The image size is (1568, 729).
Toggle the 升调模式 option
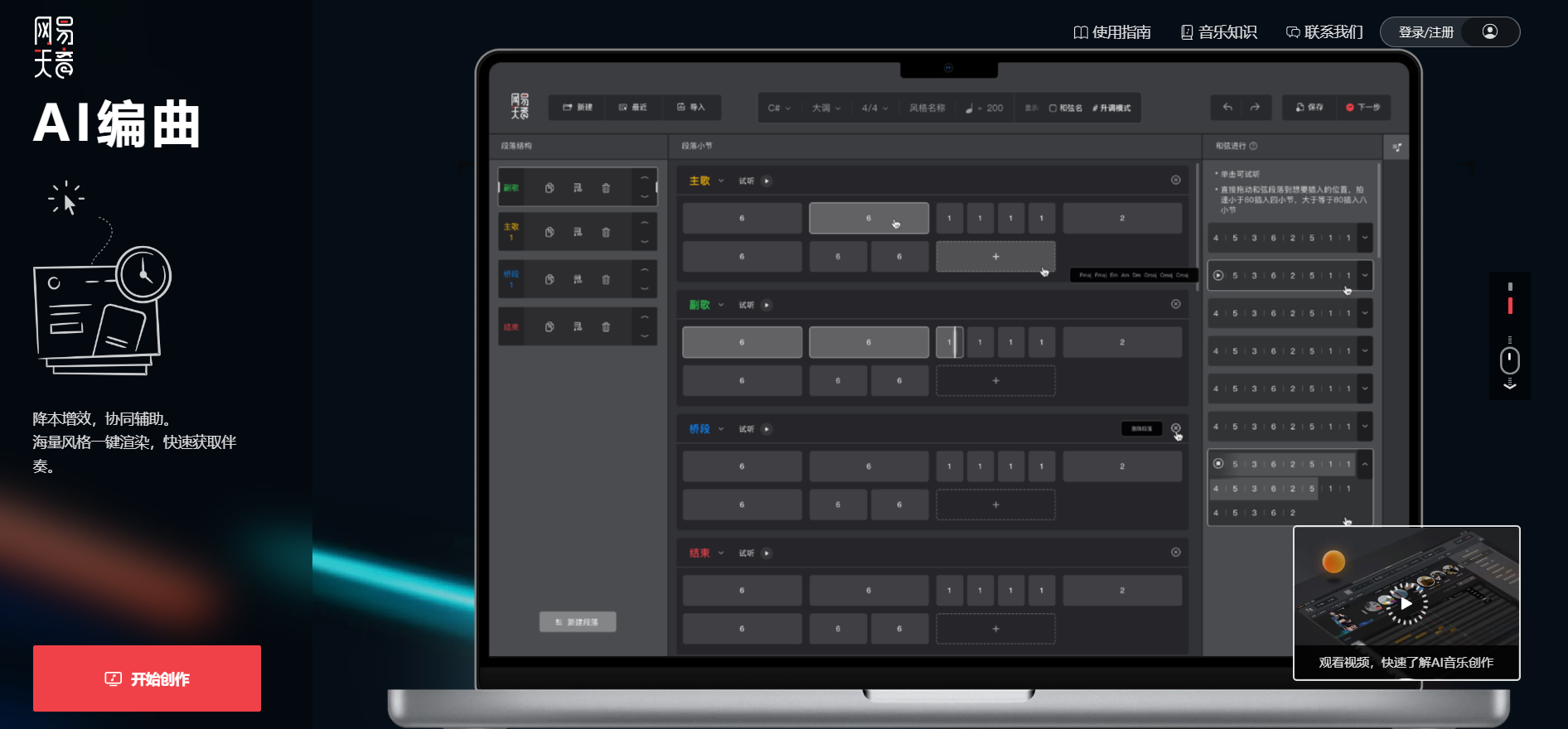tap(1111, 109)
